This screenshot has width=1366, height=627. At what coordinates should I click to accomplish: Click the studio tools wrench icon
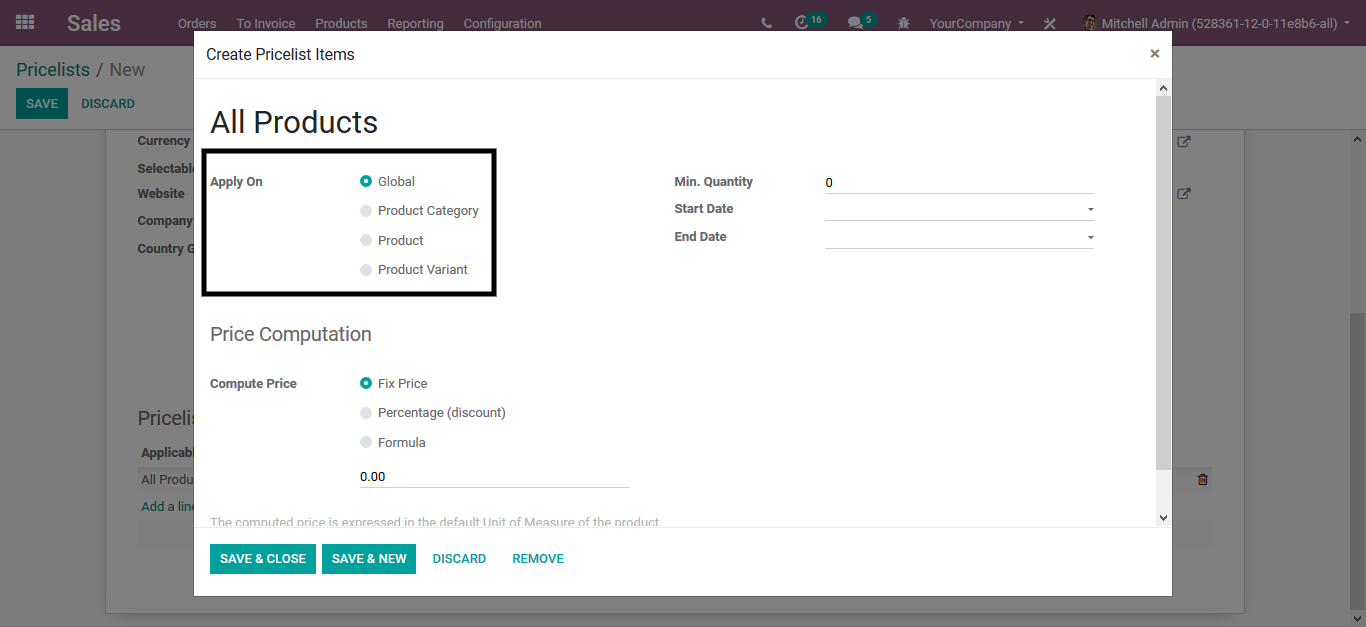point(1049,23)
